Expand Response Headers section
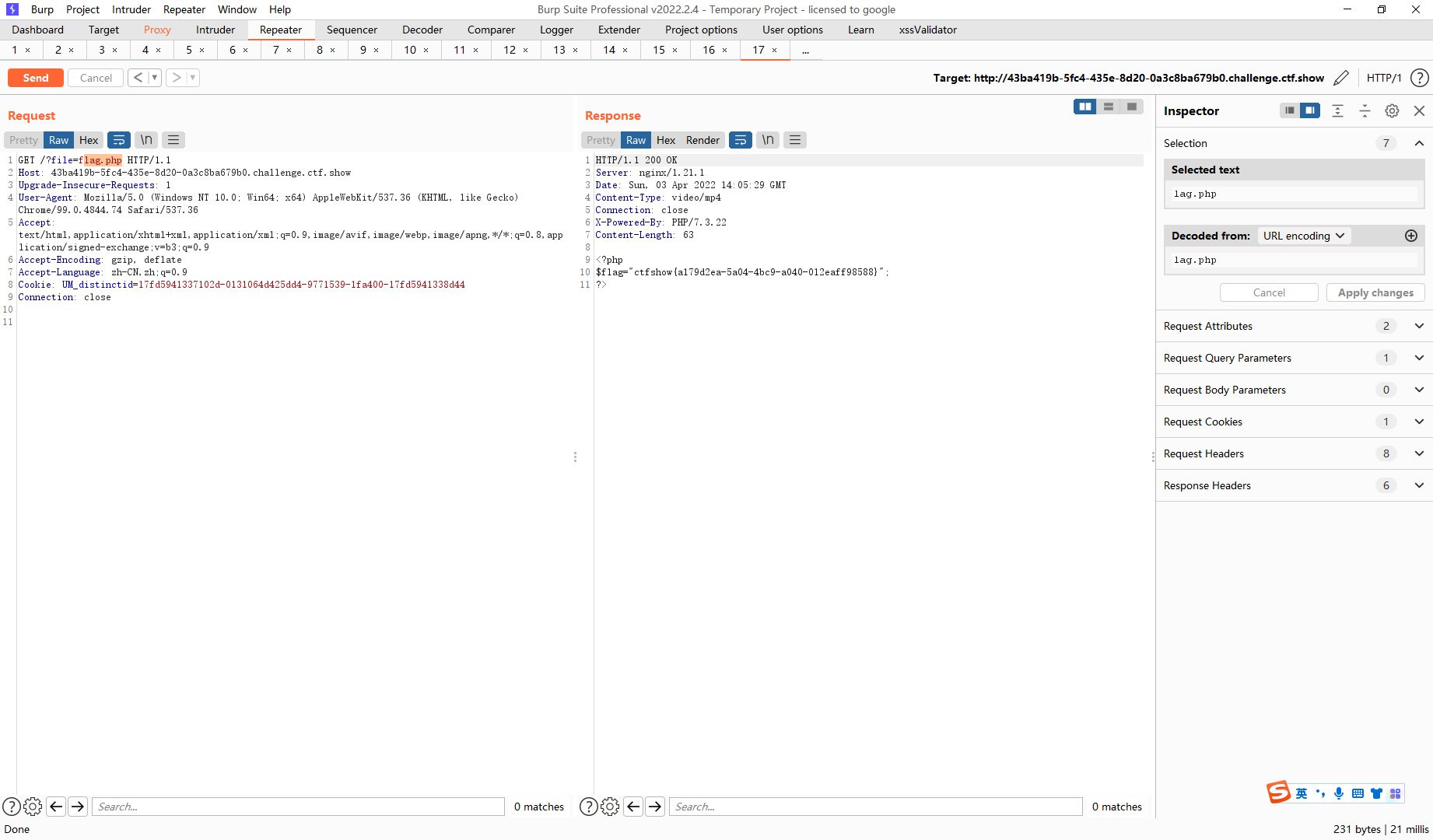The height and width of the screenshot is (840, 1433). tap(1294, 485)
